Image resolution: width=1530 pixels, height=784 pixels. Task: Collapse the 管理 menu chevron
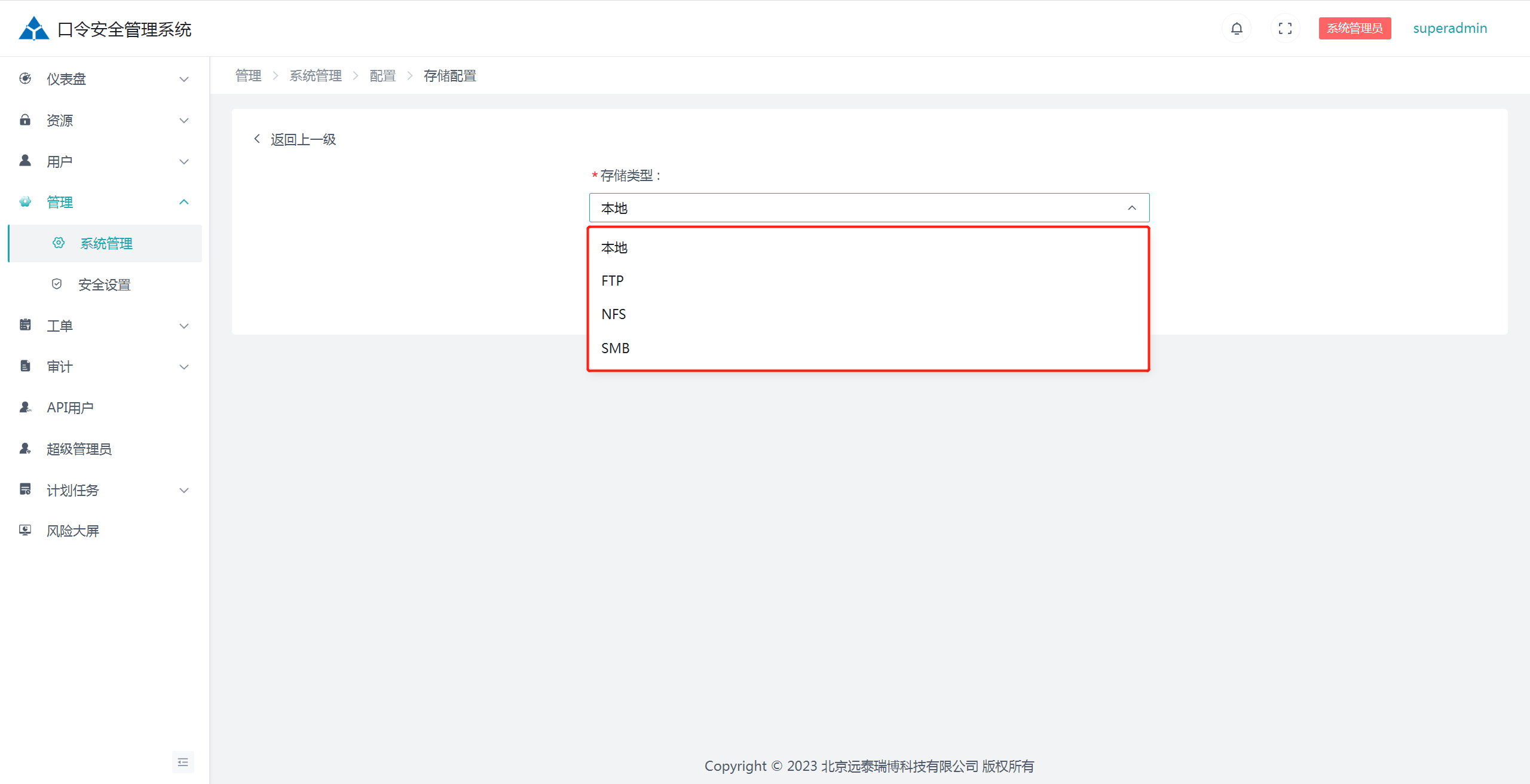click(184, 202)
